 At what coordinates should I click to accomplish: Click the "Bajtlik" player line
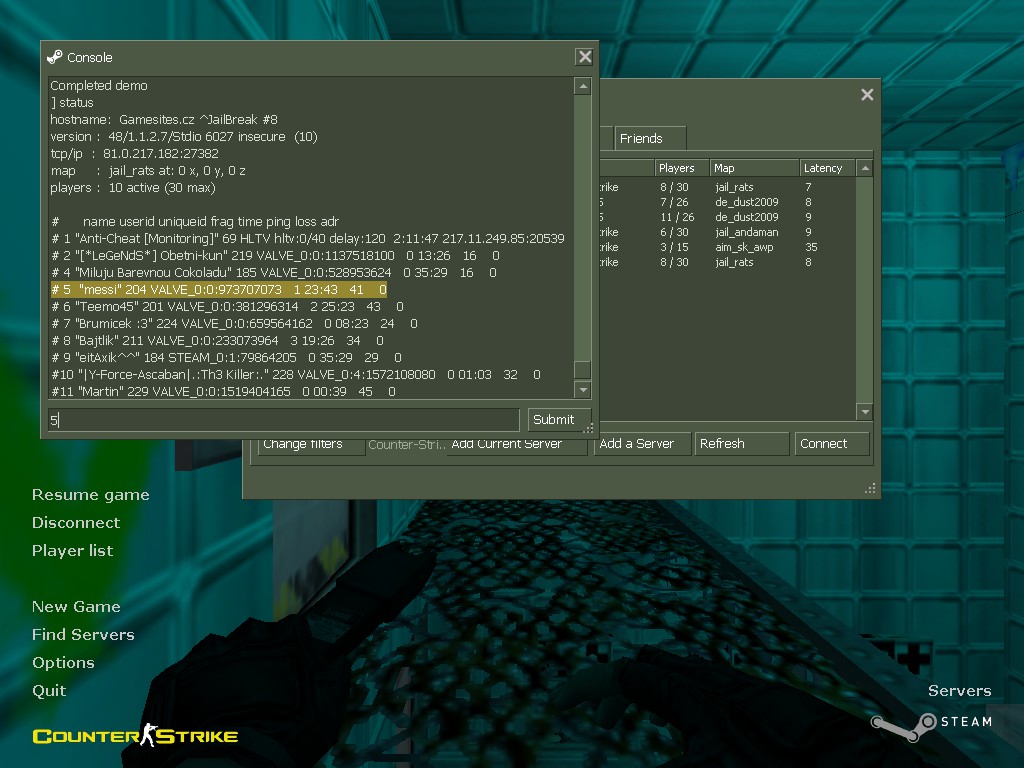[217, 340]
